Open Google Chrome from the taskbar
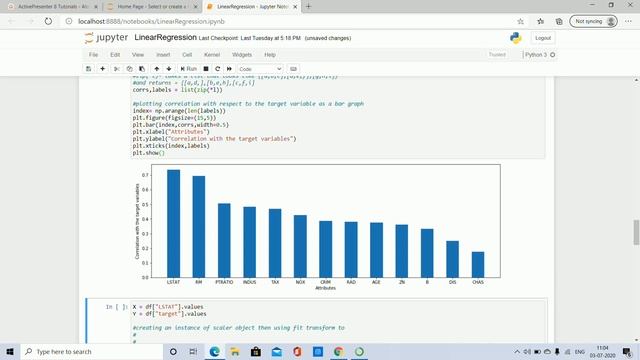The height and width of the screenshot is (360, 640). point(338,351)
